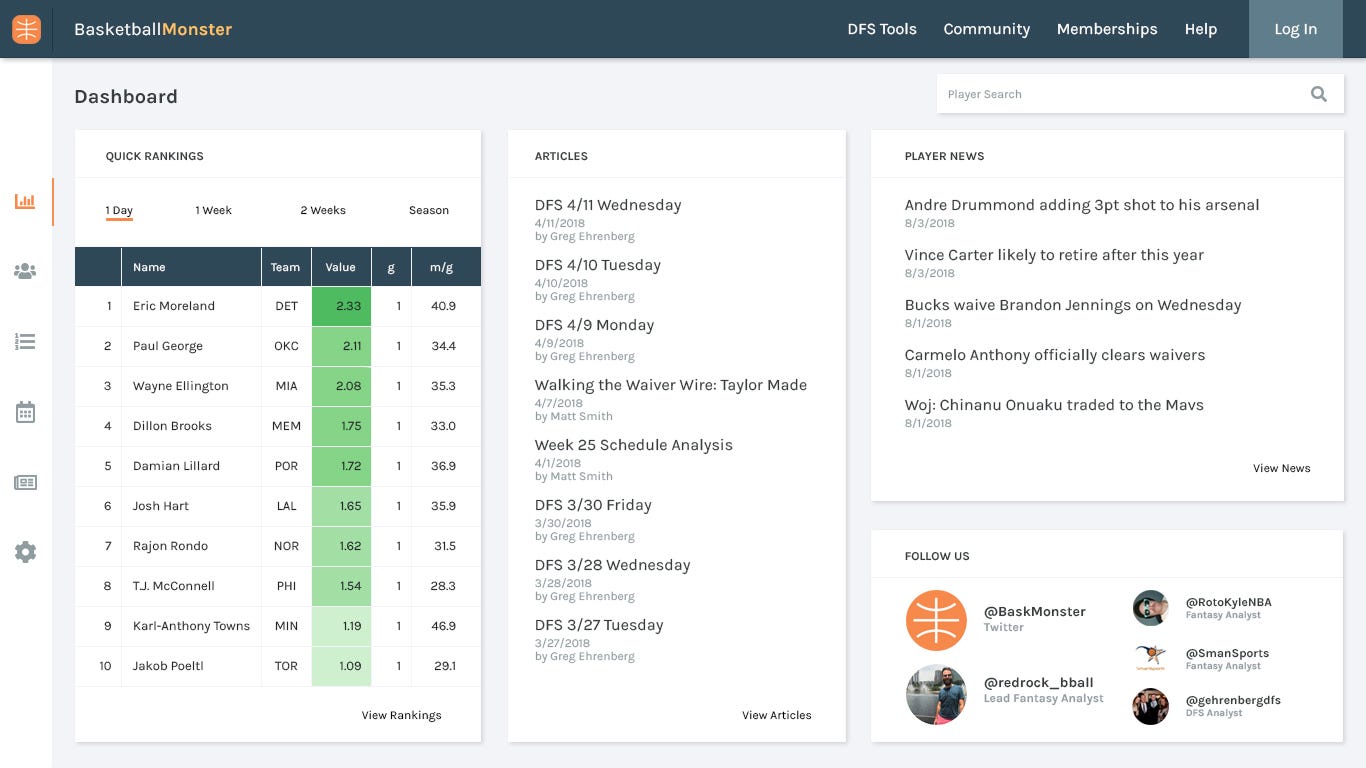This screenshot has height=768, width=1366.
Task: Open Damian Lillard's player entry
Action: [x=176, y=466]
